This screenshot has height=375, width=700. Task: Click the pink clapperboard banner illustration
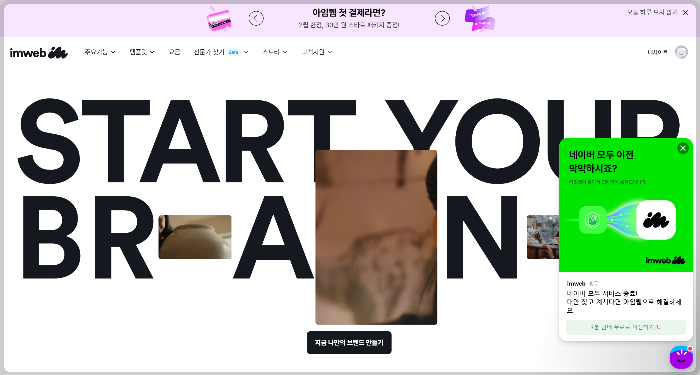(x=219, y=19)
